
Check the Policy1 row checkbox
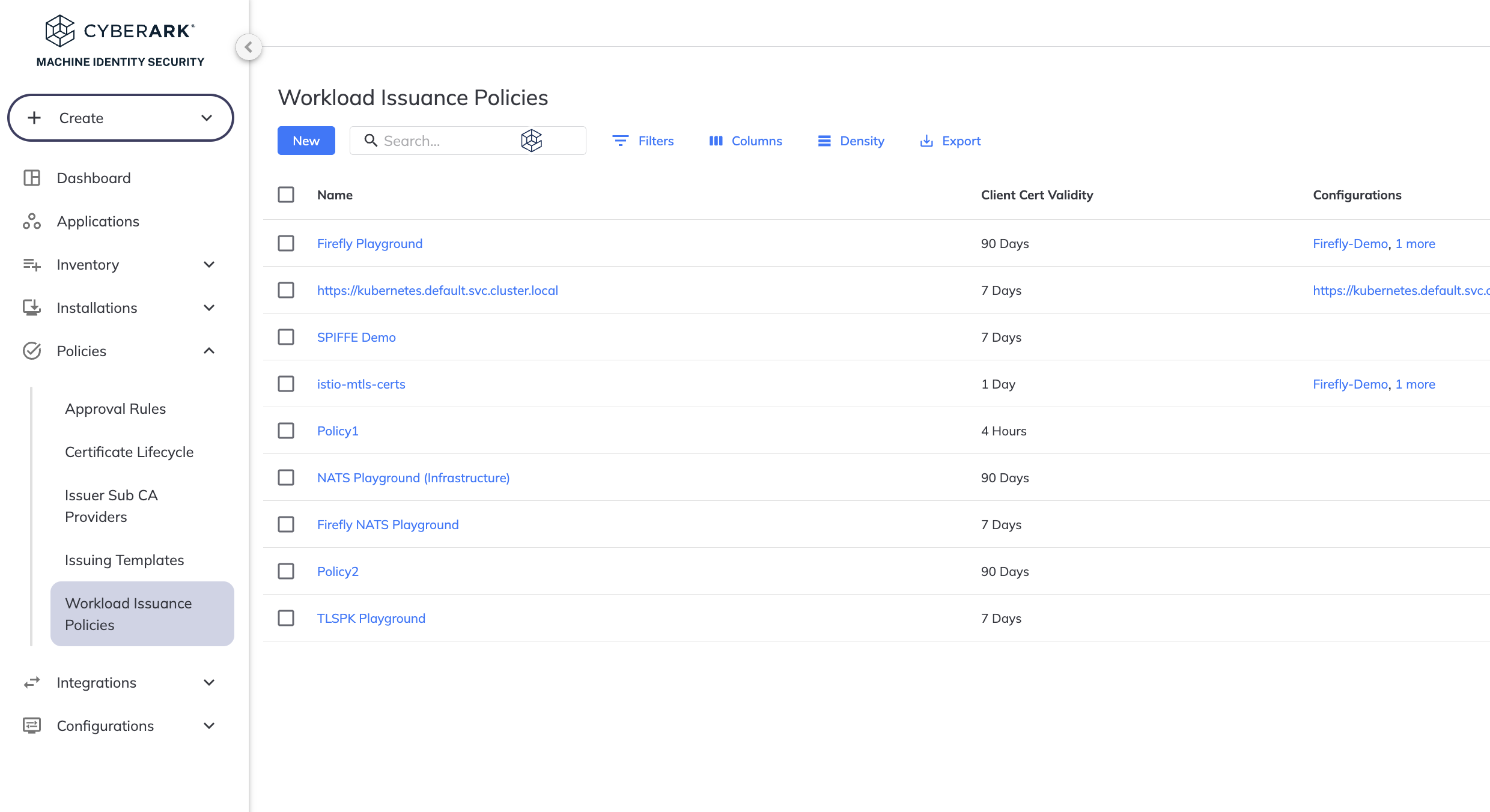click(x=286, y=431)
